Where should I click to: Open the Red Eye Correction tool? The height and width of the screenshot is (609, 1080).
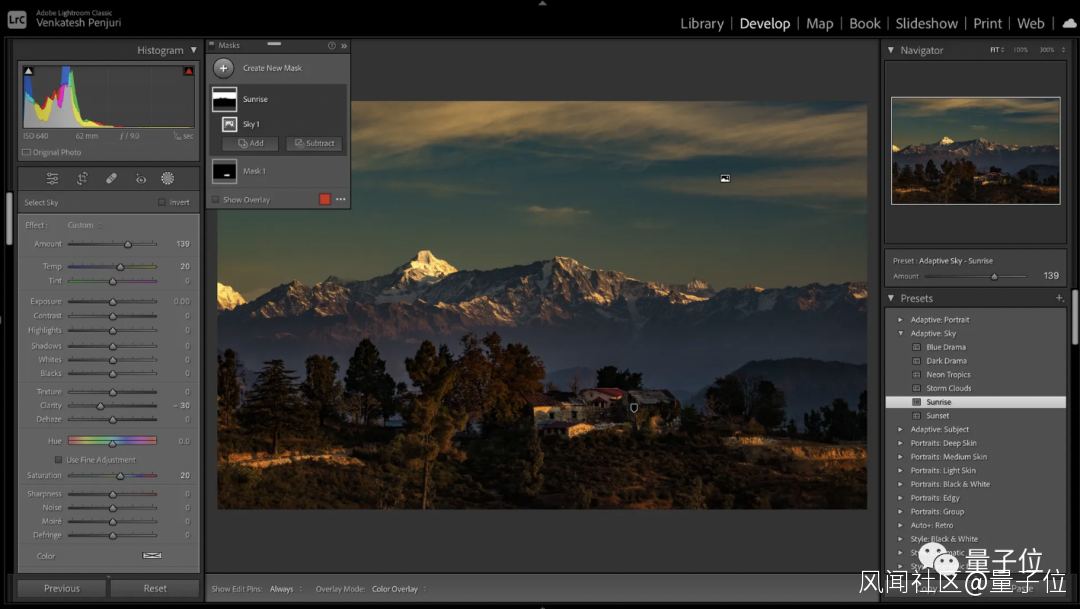click(x=140, y=179)
